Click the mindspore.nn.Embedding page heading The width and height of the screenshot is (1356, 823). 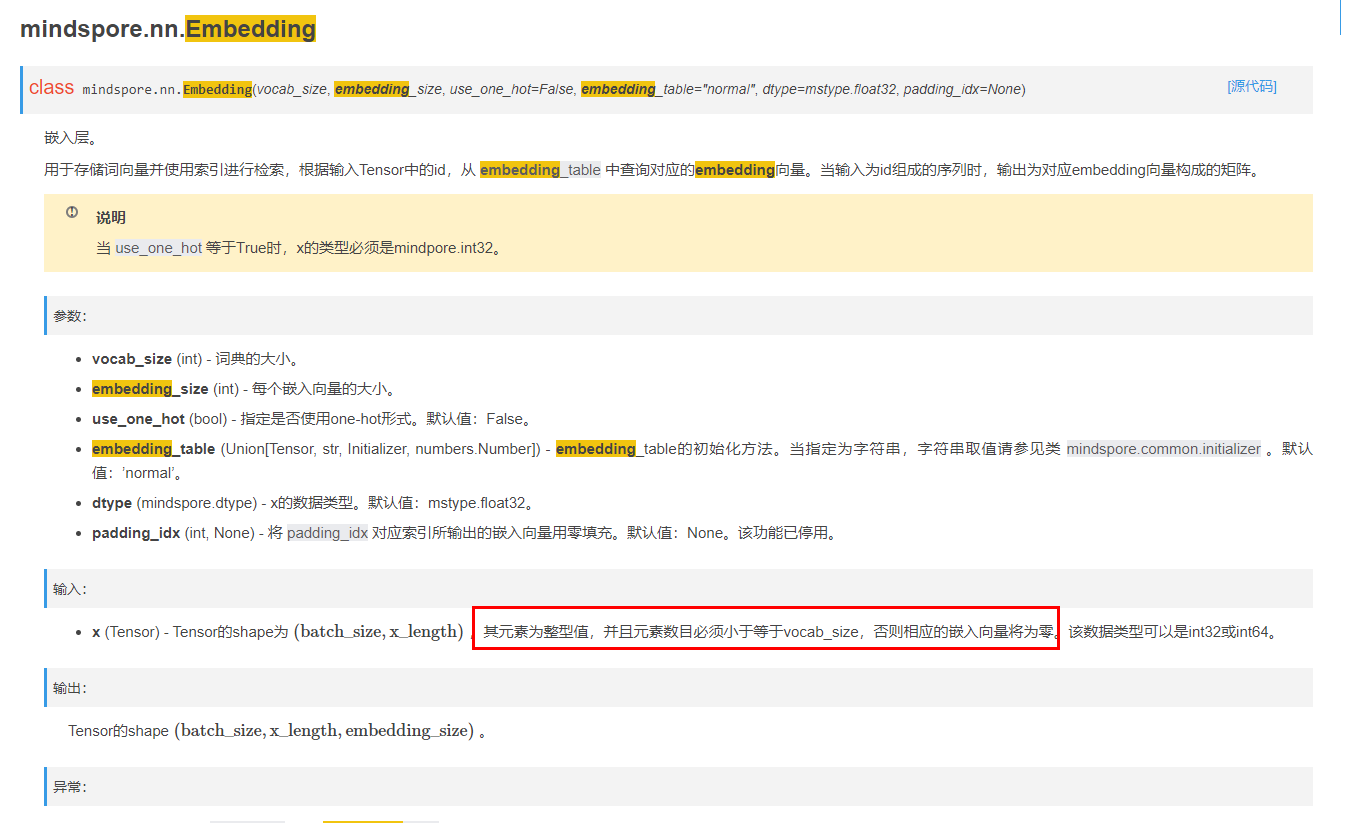pyautogui.click(x=168, y=29)
